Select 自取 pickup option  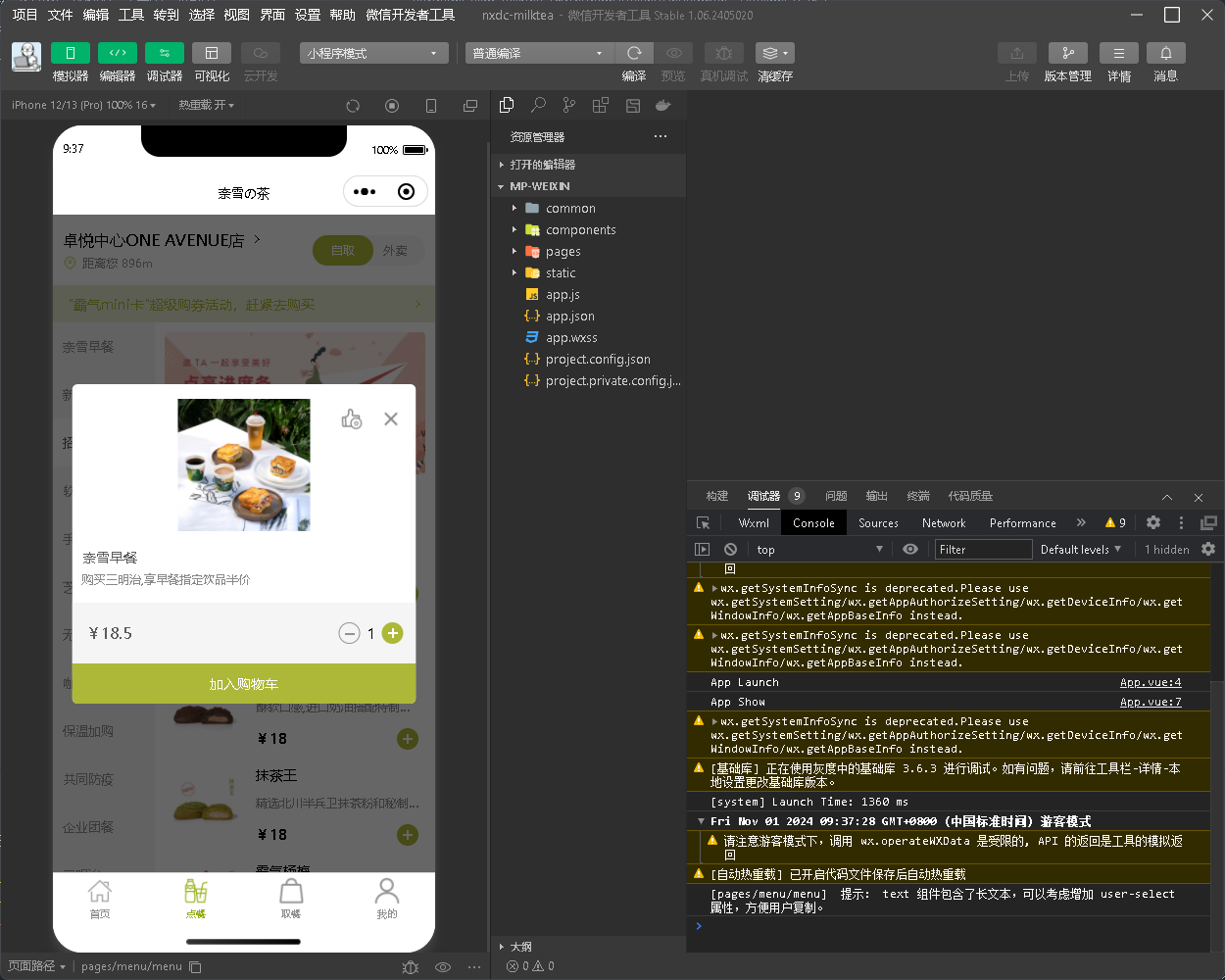[343, 251]
